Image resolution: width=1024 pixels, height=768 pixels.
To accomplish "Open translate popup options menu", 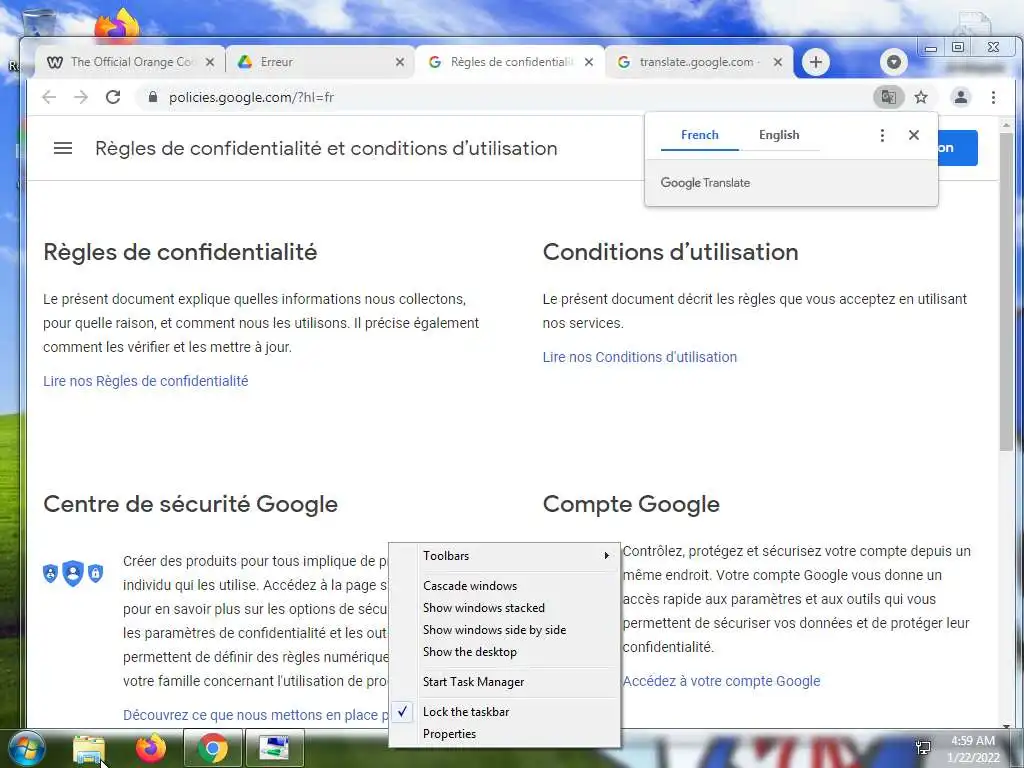I will pyautogui.click(x=882, y=135).
